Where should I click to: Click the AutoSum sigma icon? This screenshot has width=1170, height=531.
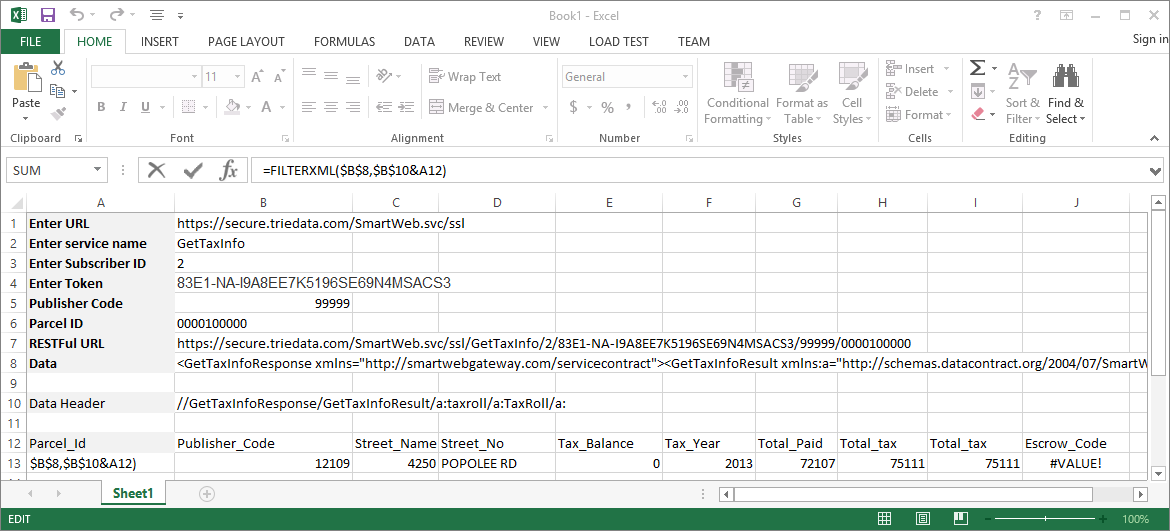(x=977, y=68)
